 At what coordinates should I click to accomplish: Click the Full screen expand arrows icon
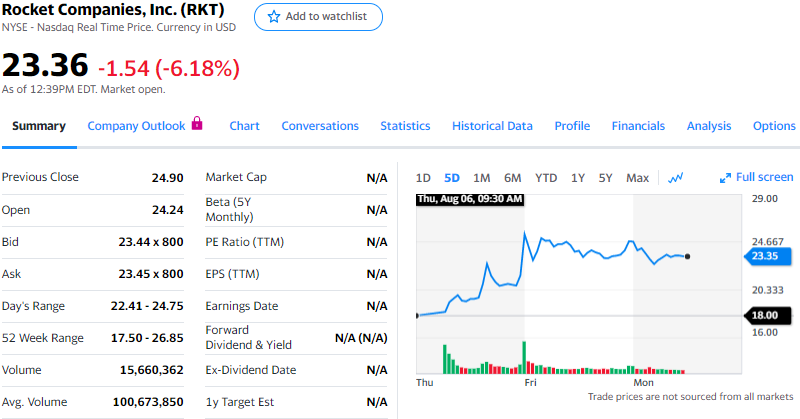pyautogui.click(x=725, y=178)
